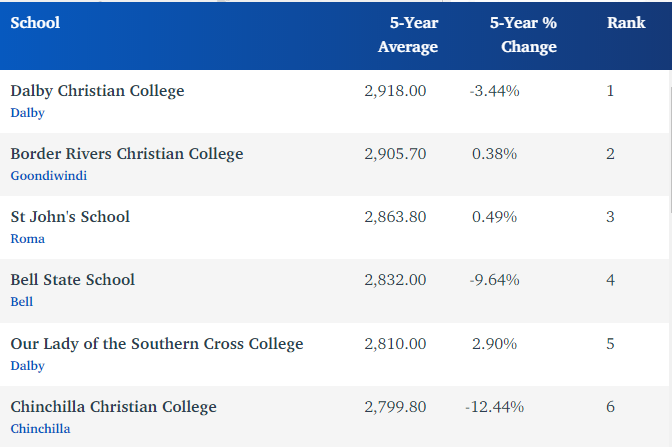Open the Dalby Christian College entry

coord(97,91)
